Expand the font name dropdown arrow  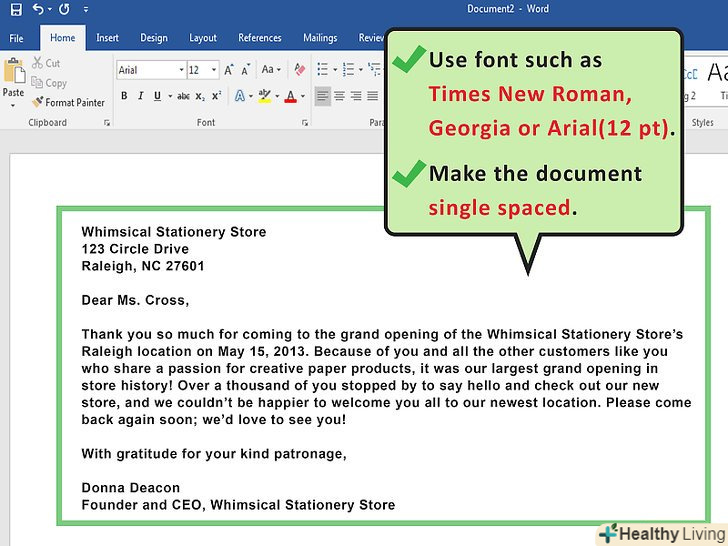[x=182, y=70]
